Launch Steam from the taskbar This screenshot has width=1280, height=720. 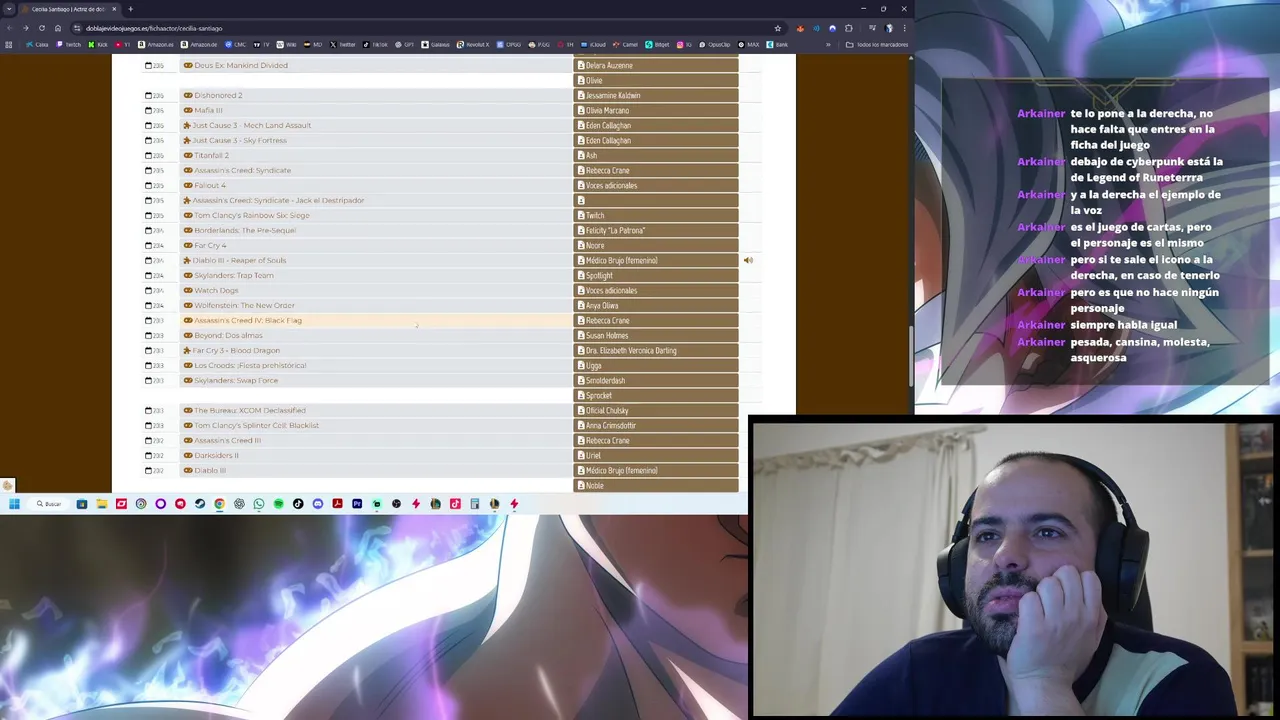tap(200, 504)
